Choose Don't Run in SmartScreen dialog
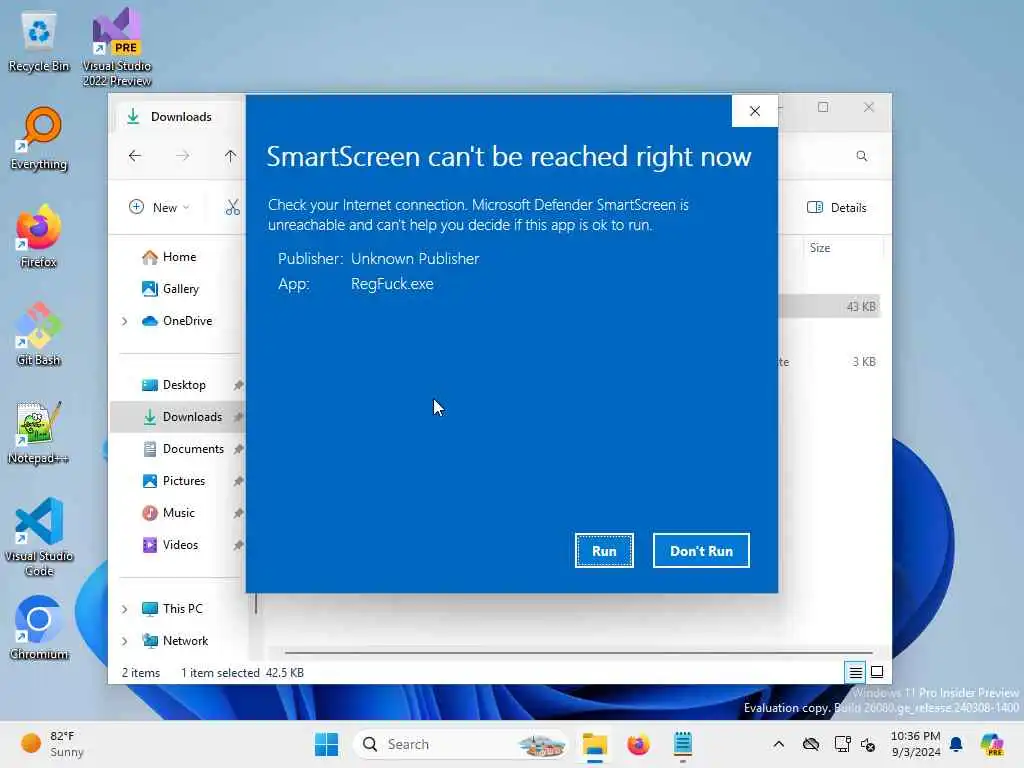This screenshot has height=768, width=1024. click(x=701, y=551)
